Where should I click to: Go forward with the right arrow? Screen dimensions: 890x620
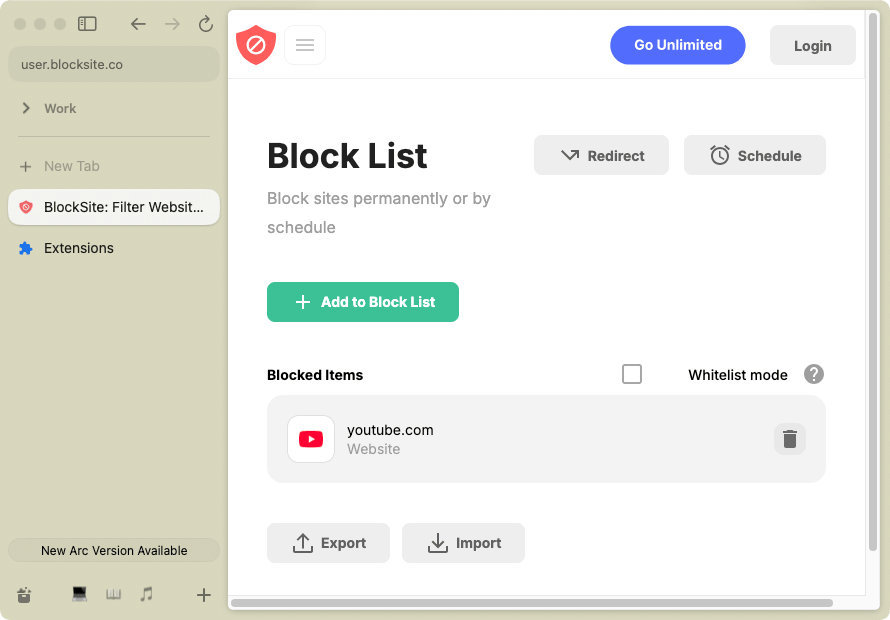[172, 24]
